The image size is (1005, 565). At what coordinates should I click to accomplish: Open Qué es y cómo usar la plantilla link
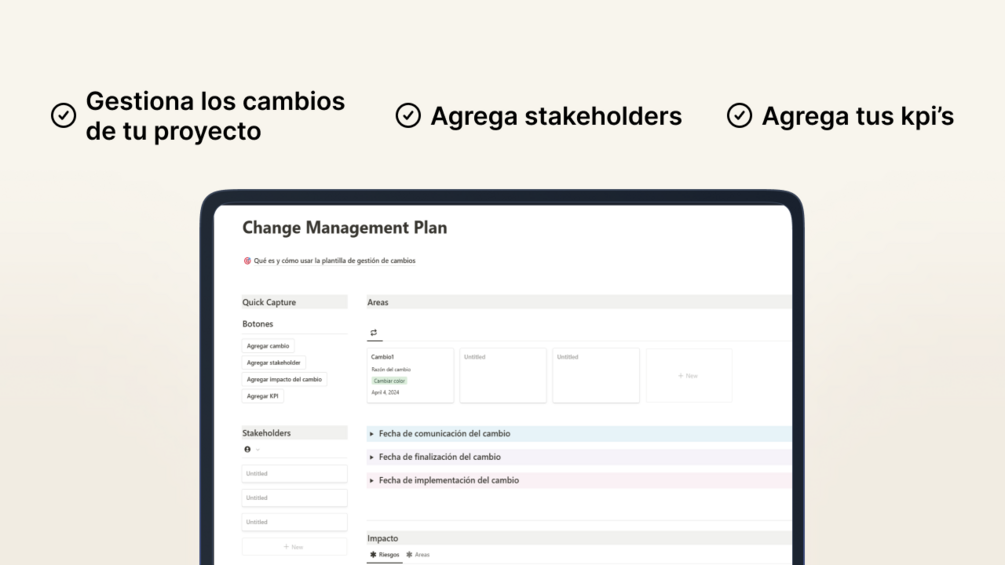click(x=334, y=261)
